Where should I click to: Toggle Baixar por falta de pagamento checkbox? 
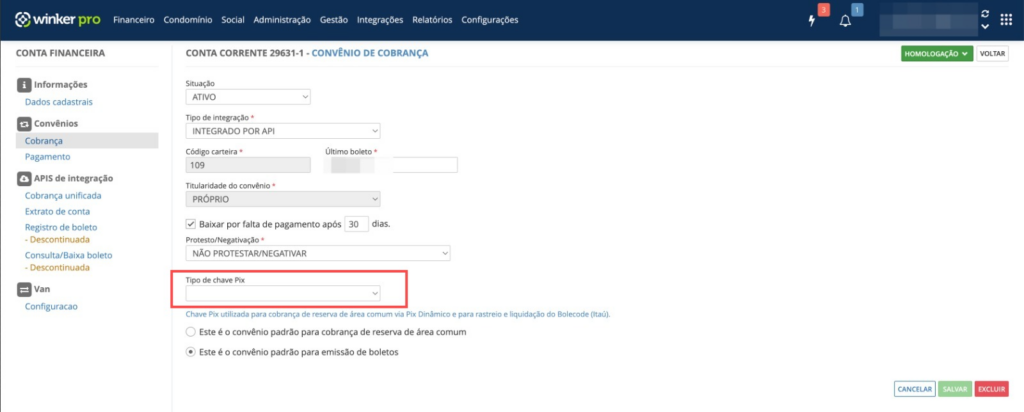pyautogui.click(x=191, y=223)
